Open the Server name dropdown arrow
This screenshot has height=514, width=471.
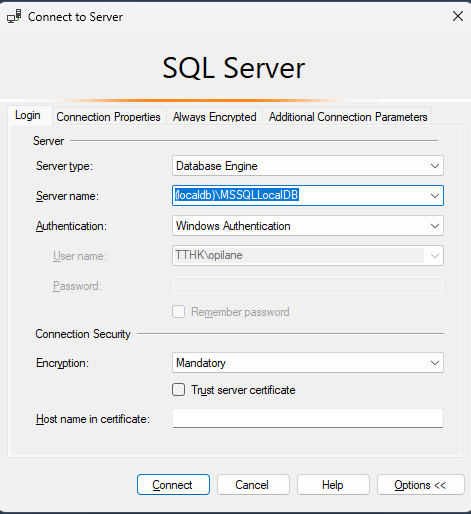click(434, 196)
